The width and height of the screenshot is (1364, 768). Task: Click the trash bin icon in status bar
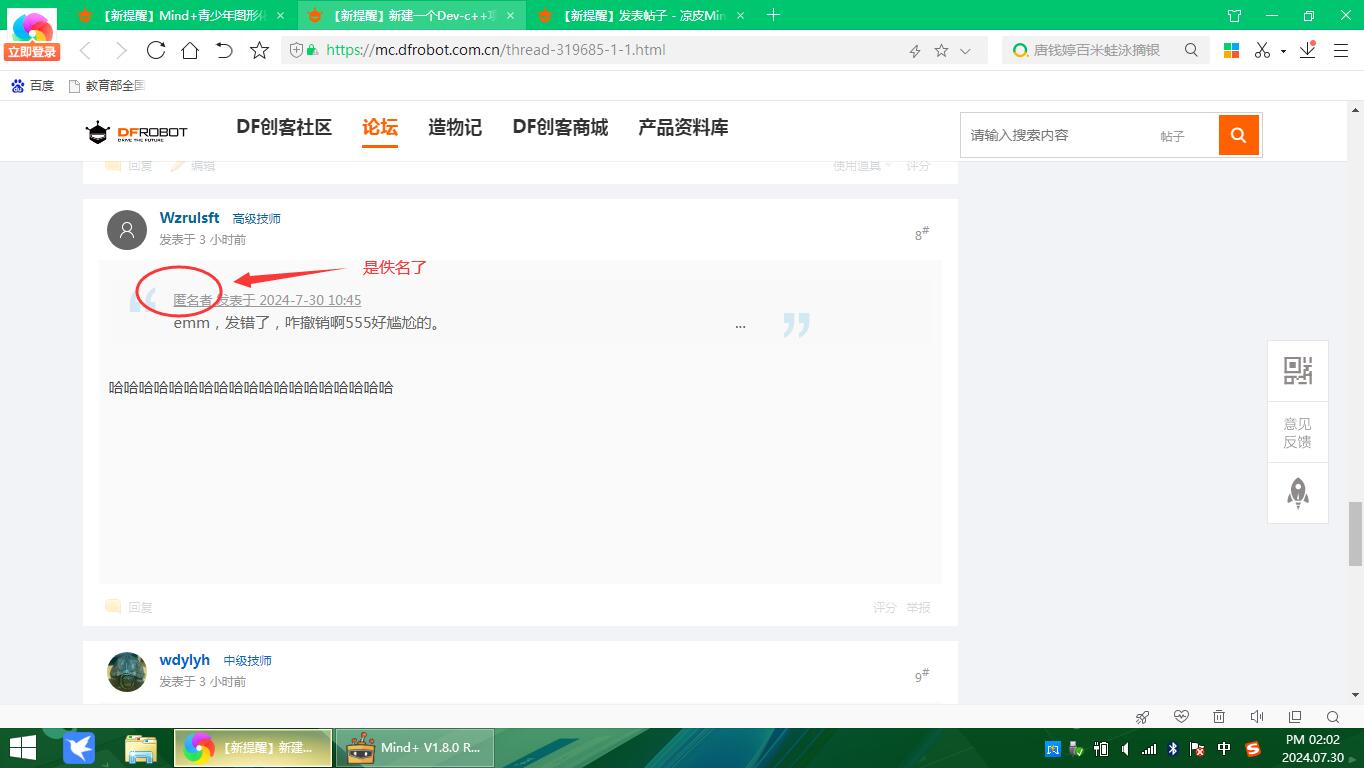(x=1219, y=717)
